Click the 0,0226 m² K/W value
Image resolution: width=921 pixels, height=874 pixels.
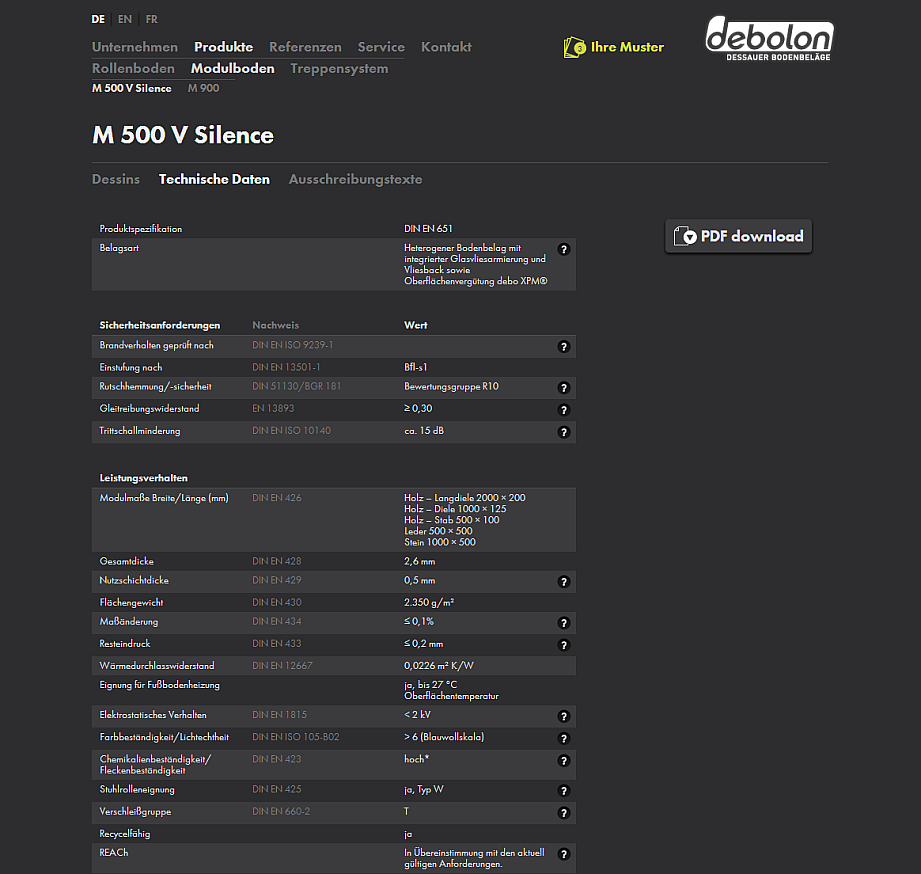click(439, 665)
